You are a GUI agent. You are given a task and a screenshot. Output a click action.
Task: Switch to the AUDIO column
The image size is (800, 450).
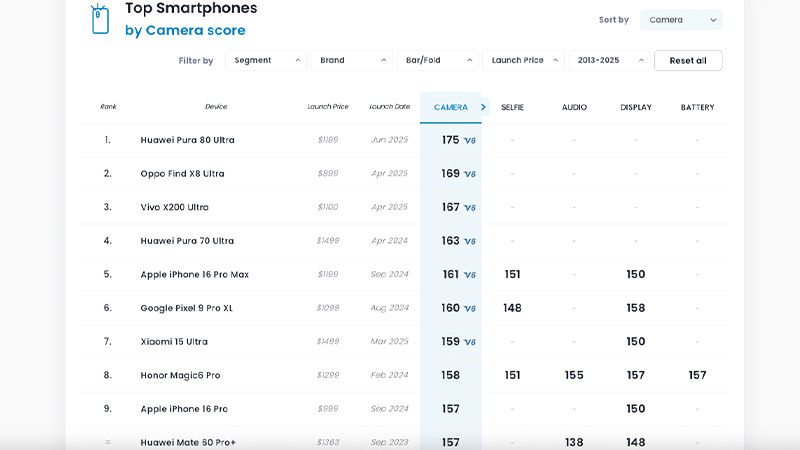coord(574,107)
